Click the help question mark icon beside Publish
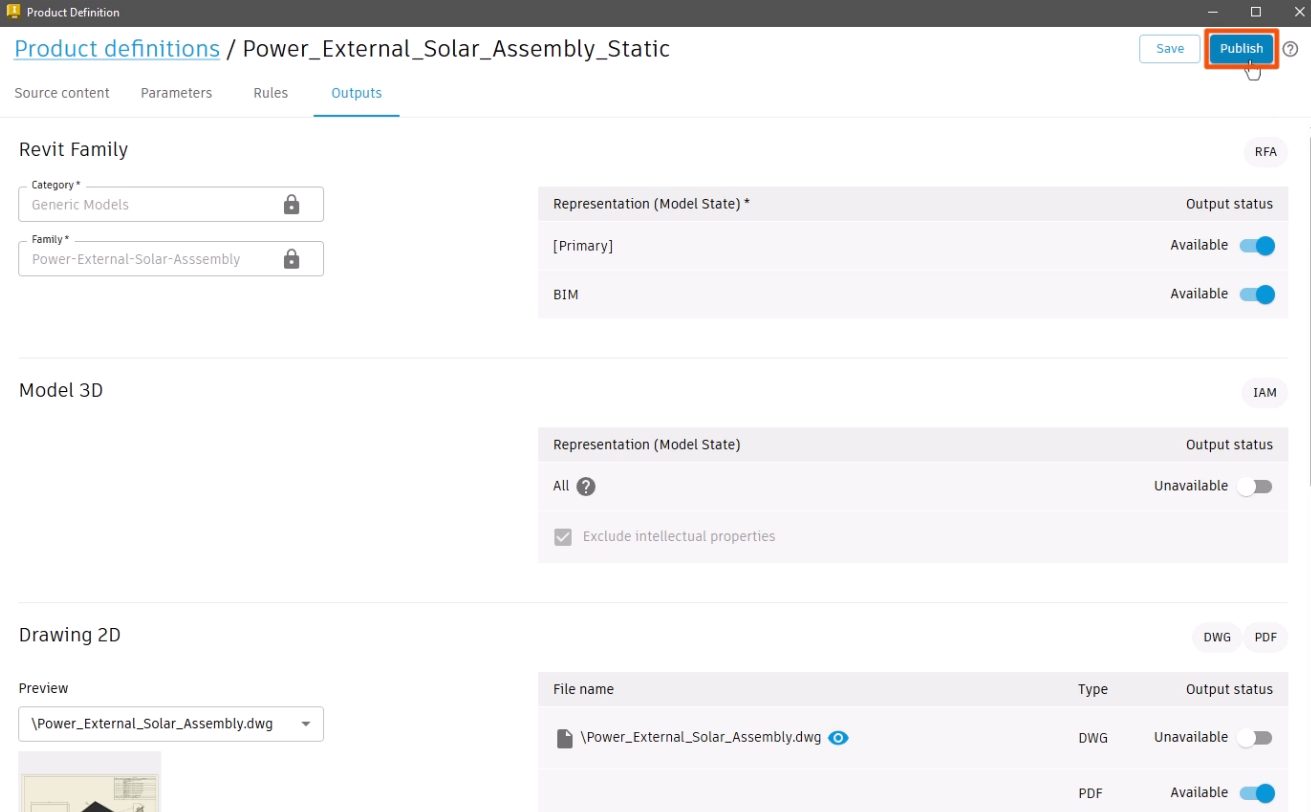Viewport: 1311px width, 812px height. point(1290,49)
